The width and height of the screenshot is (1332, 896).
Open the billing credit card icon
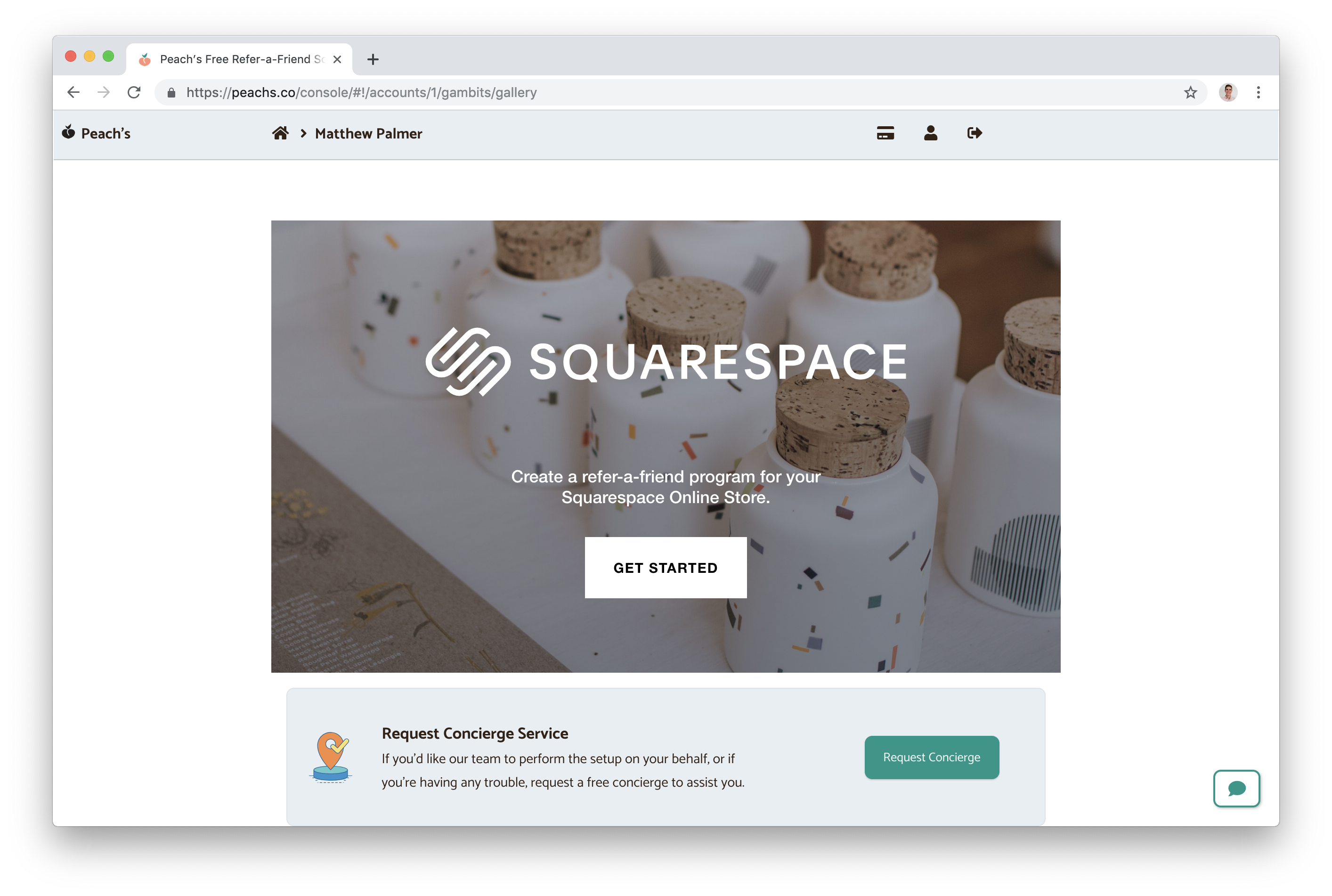(x=885, y=133)
